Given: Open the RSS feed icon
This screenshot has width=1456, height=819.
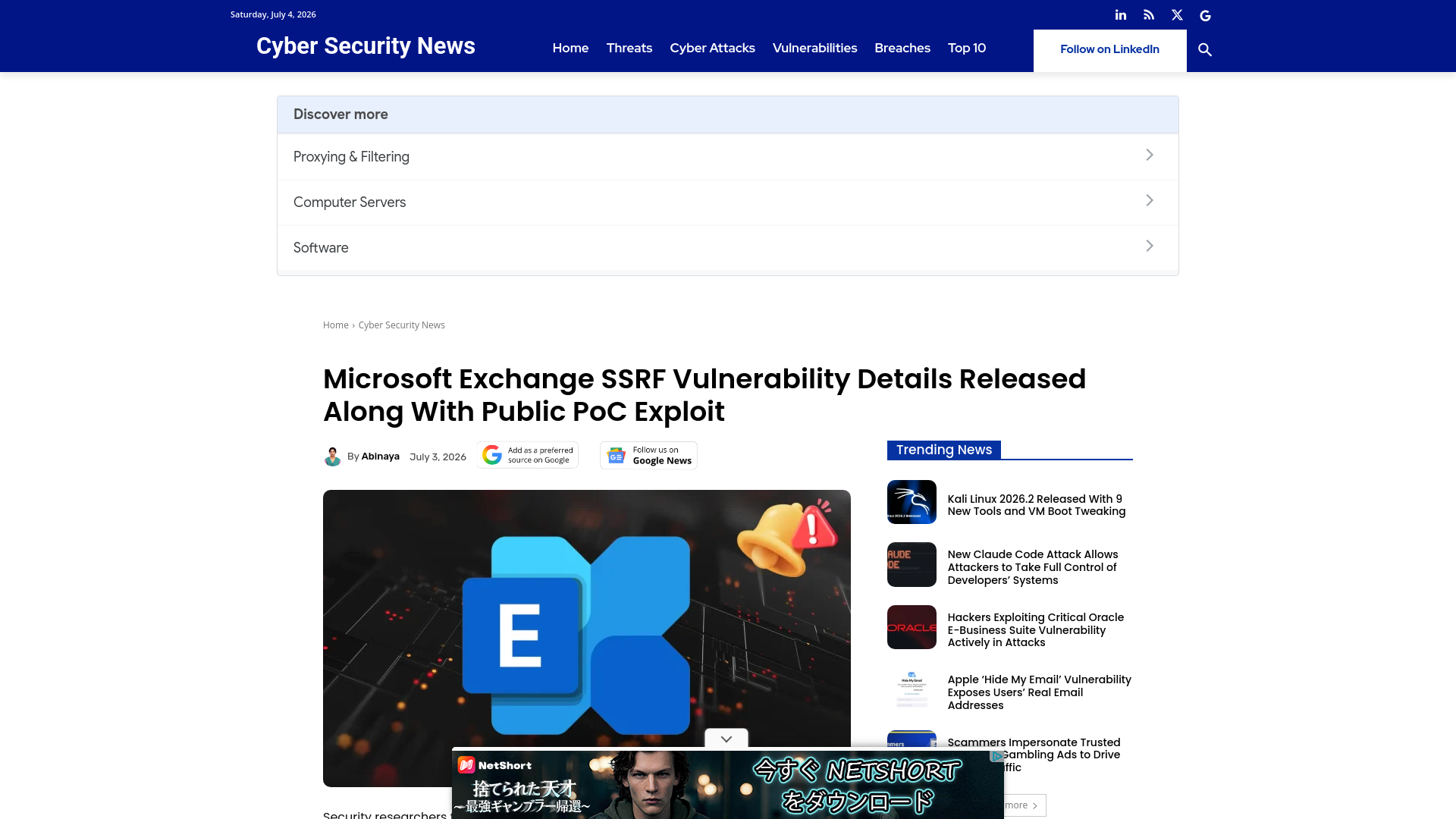Looking at the screenshot, I should [1149, 15].
